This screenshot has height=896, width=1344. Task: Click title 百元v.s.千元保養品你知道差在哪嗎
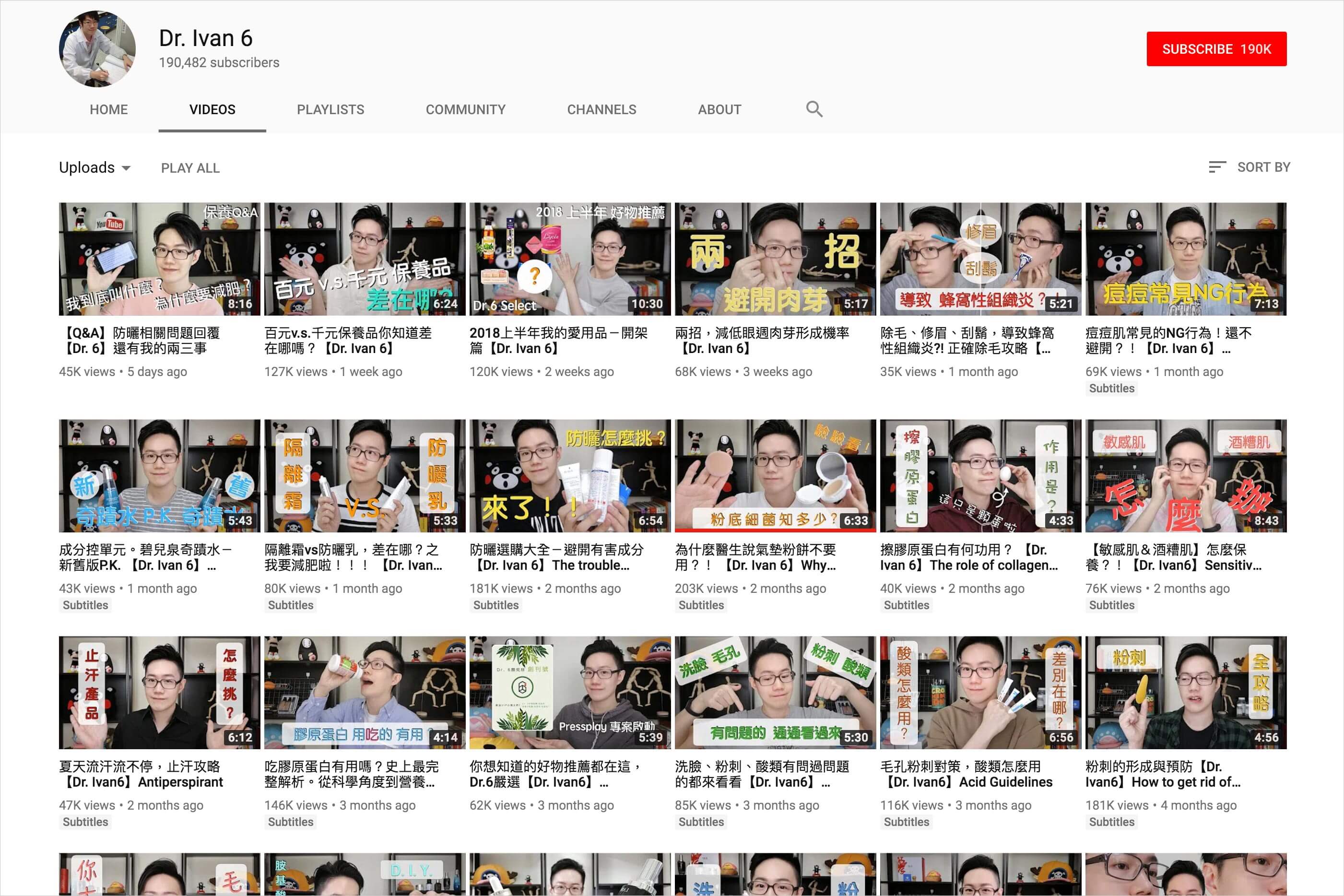point(348,341)
